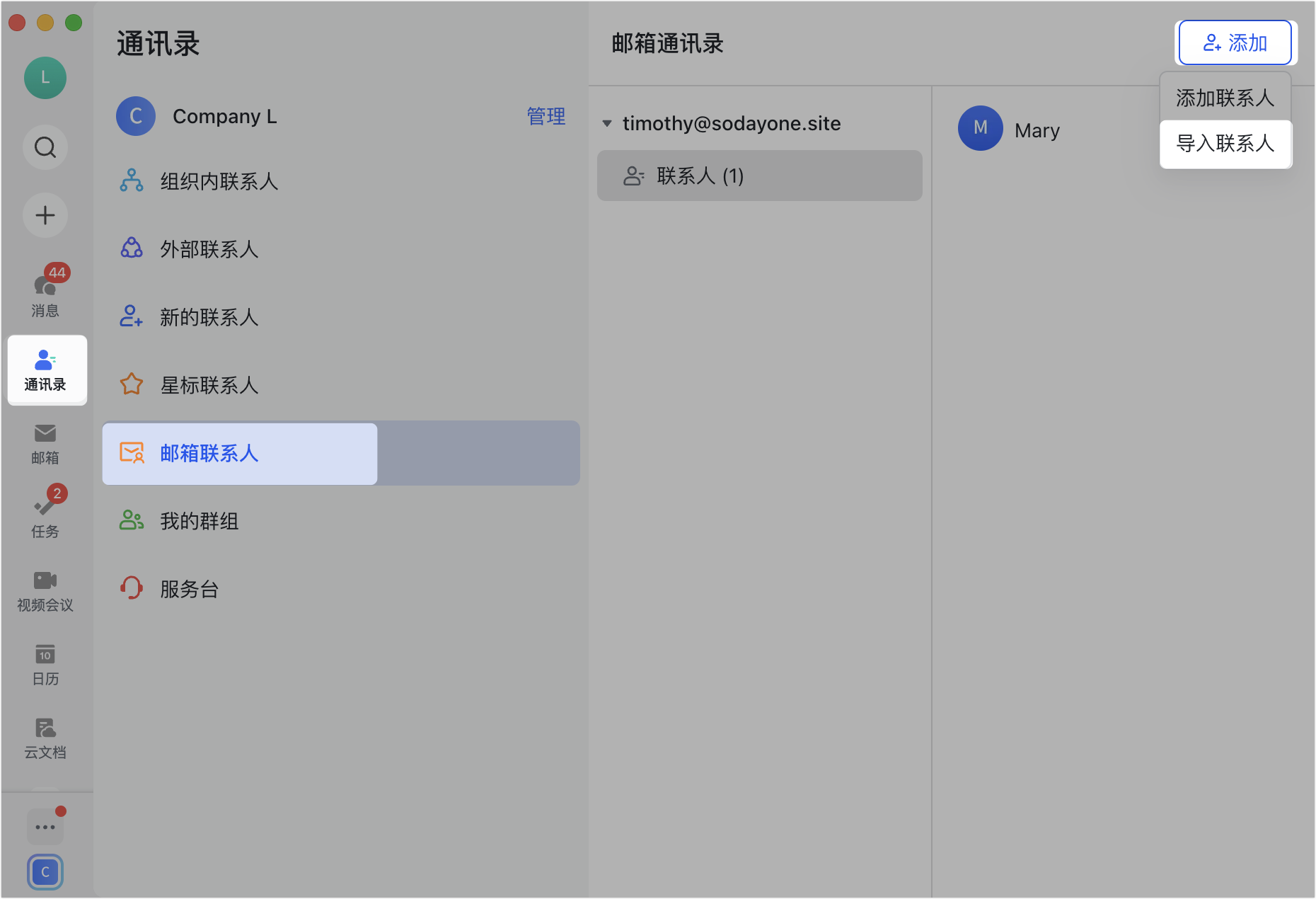
Task: Open 外部联系人 list
Action: click(x=341, y=248)
